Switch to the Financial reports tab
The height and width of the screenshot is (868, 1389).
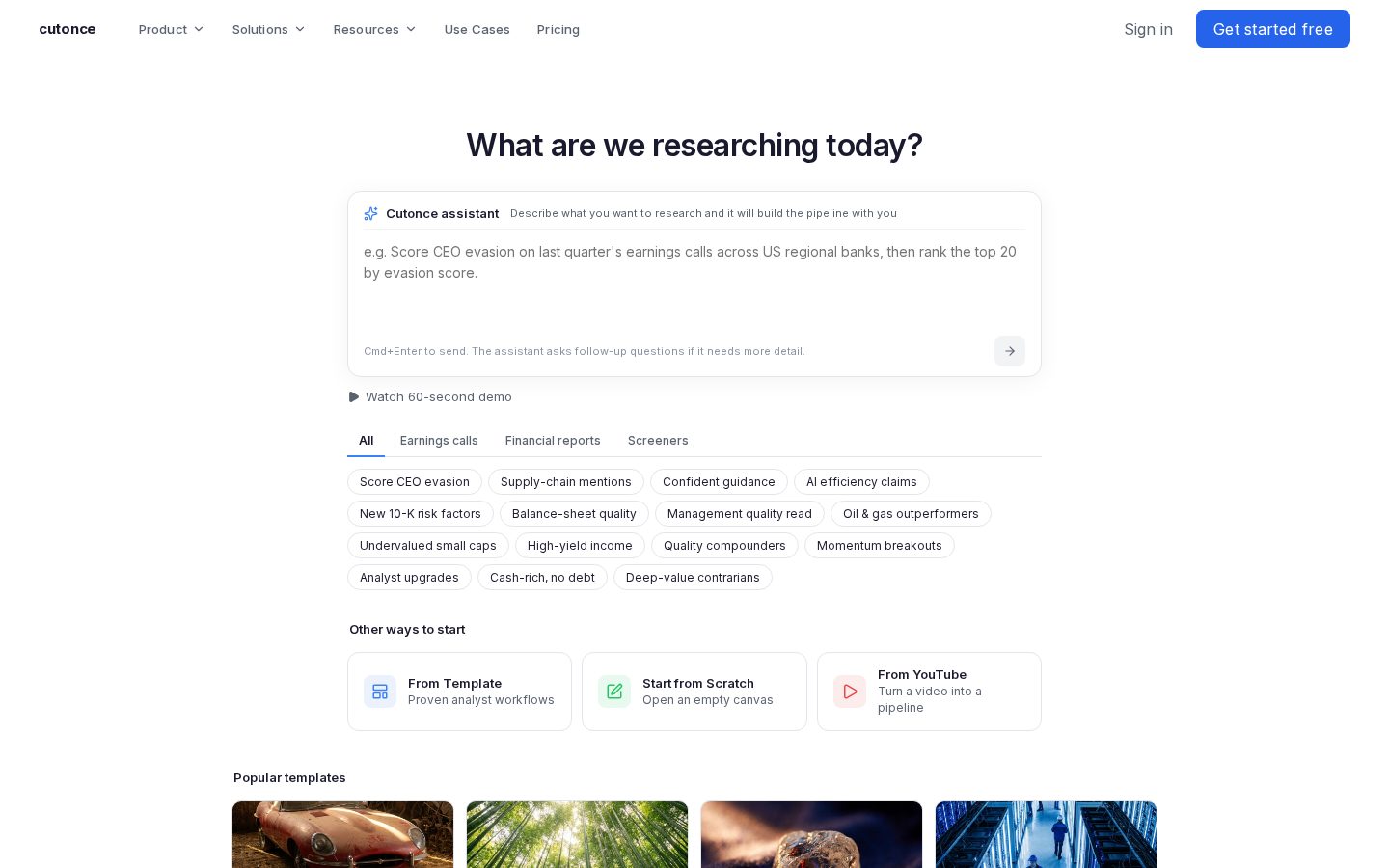coord(553,440)
